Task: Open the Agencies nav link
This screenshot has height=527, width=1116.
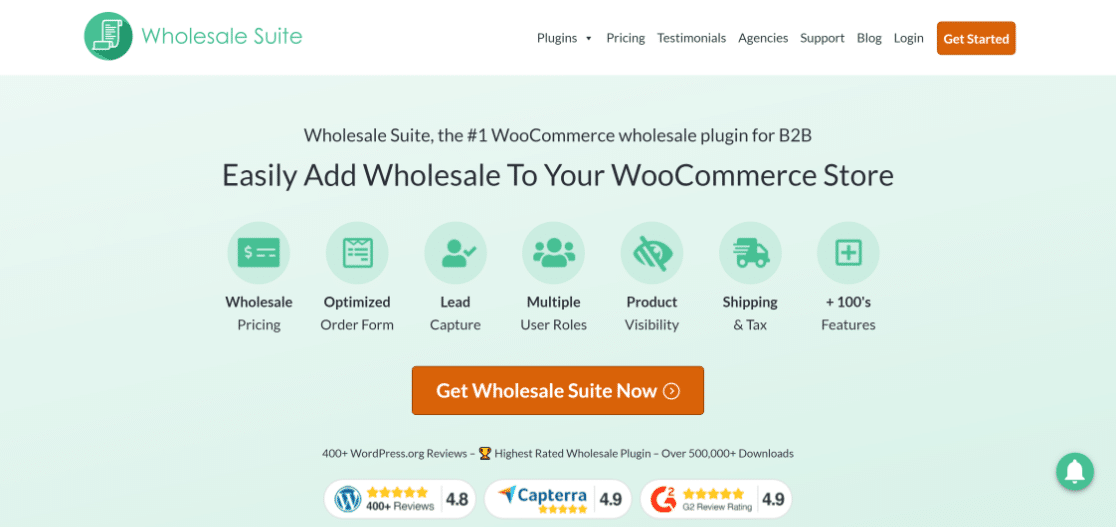Action: [763, 38]
